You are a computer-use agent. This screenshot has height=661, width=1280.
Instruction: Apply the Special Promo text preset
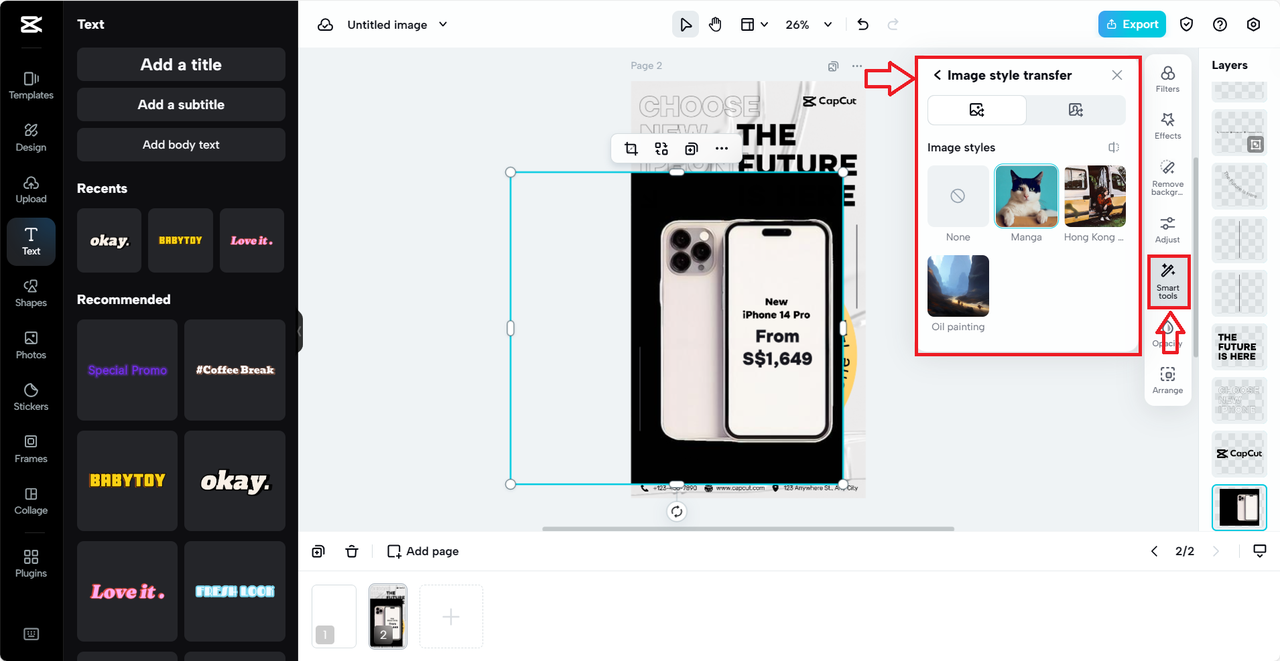[x=127, y=370]
